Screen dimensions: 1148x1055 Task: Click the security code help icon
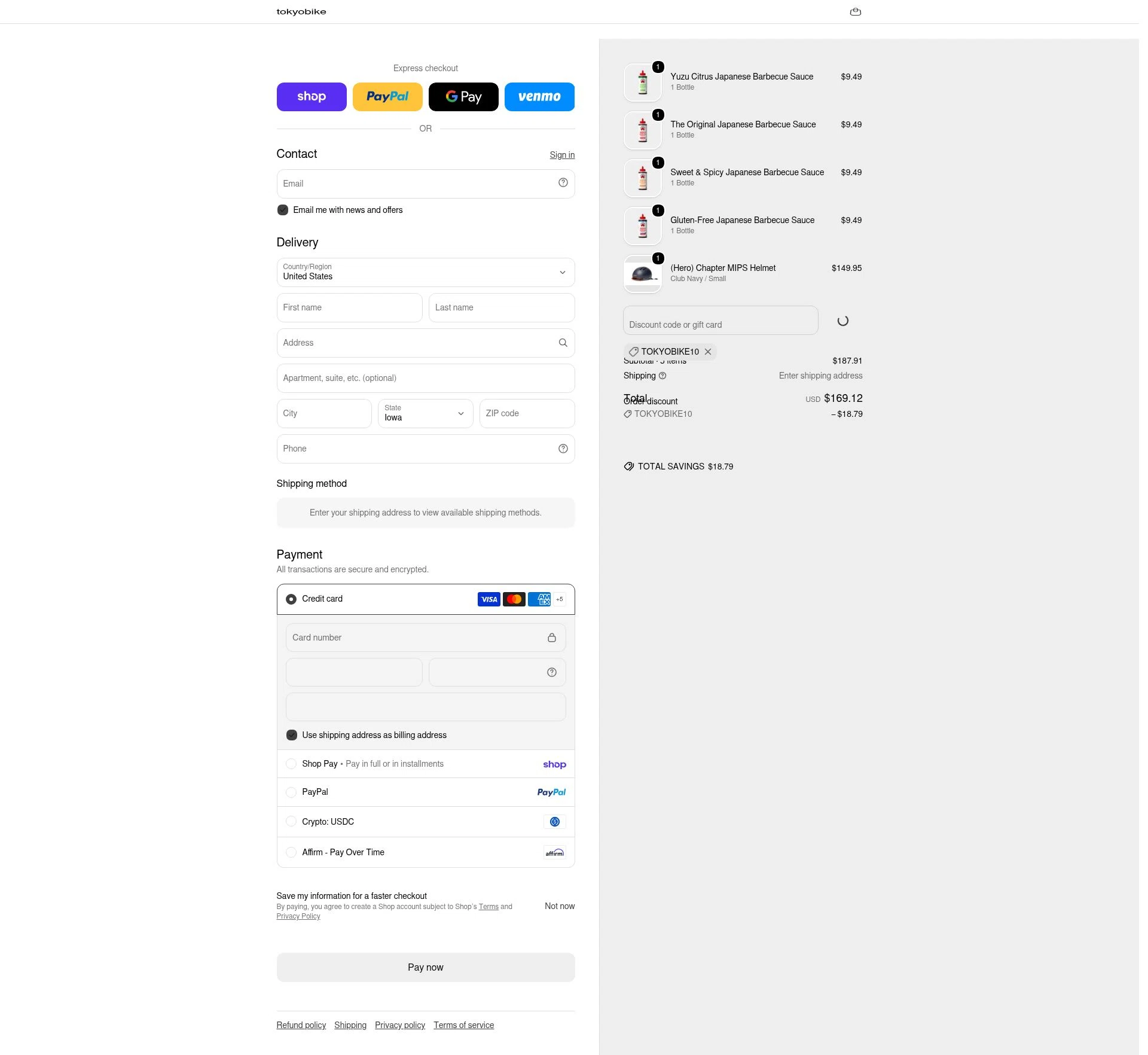click(552, 672)
